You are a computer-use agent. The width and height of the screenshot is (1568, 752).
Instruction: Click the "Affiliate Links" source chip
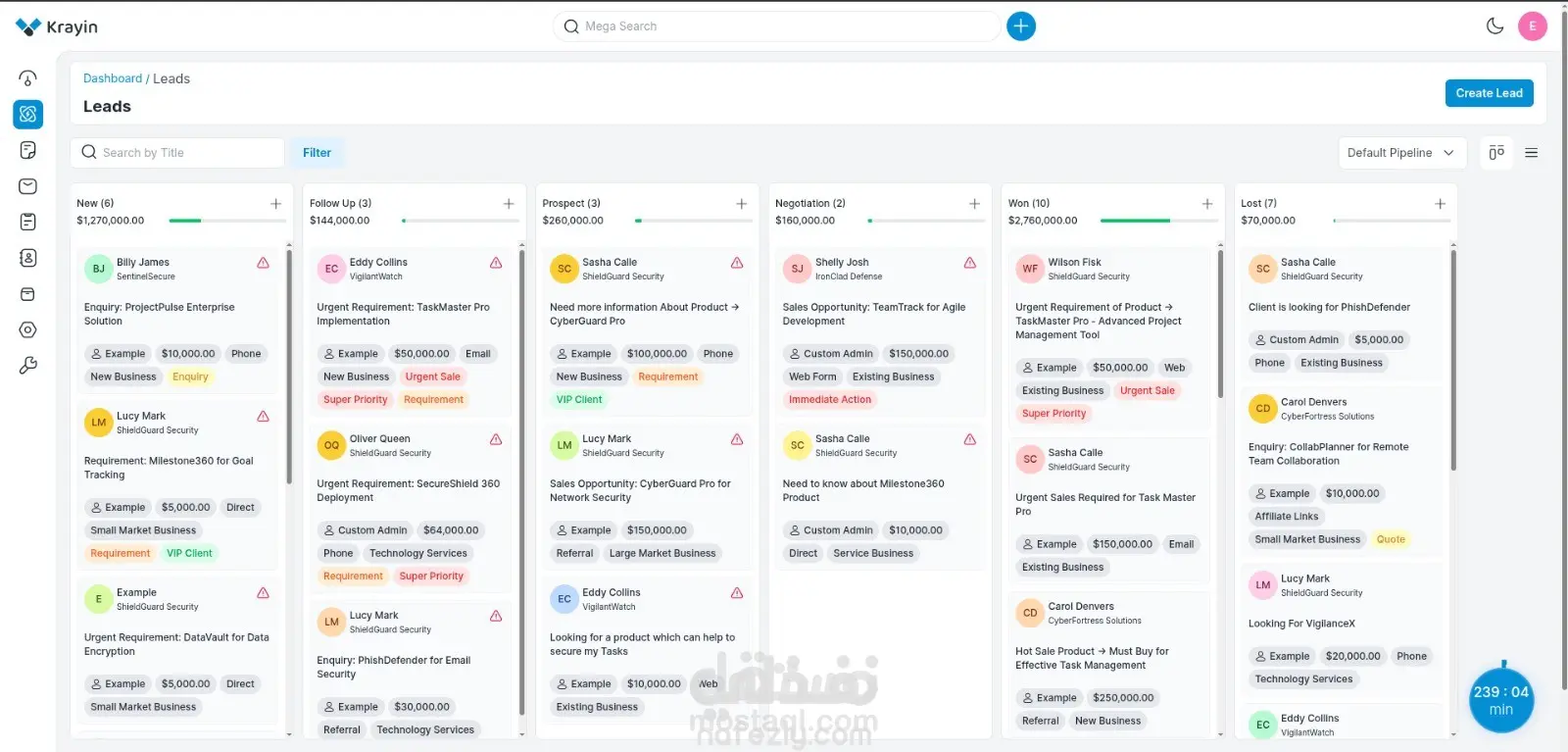(1287, 517)
